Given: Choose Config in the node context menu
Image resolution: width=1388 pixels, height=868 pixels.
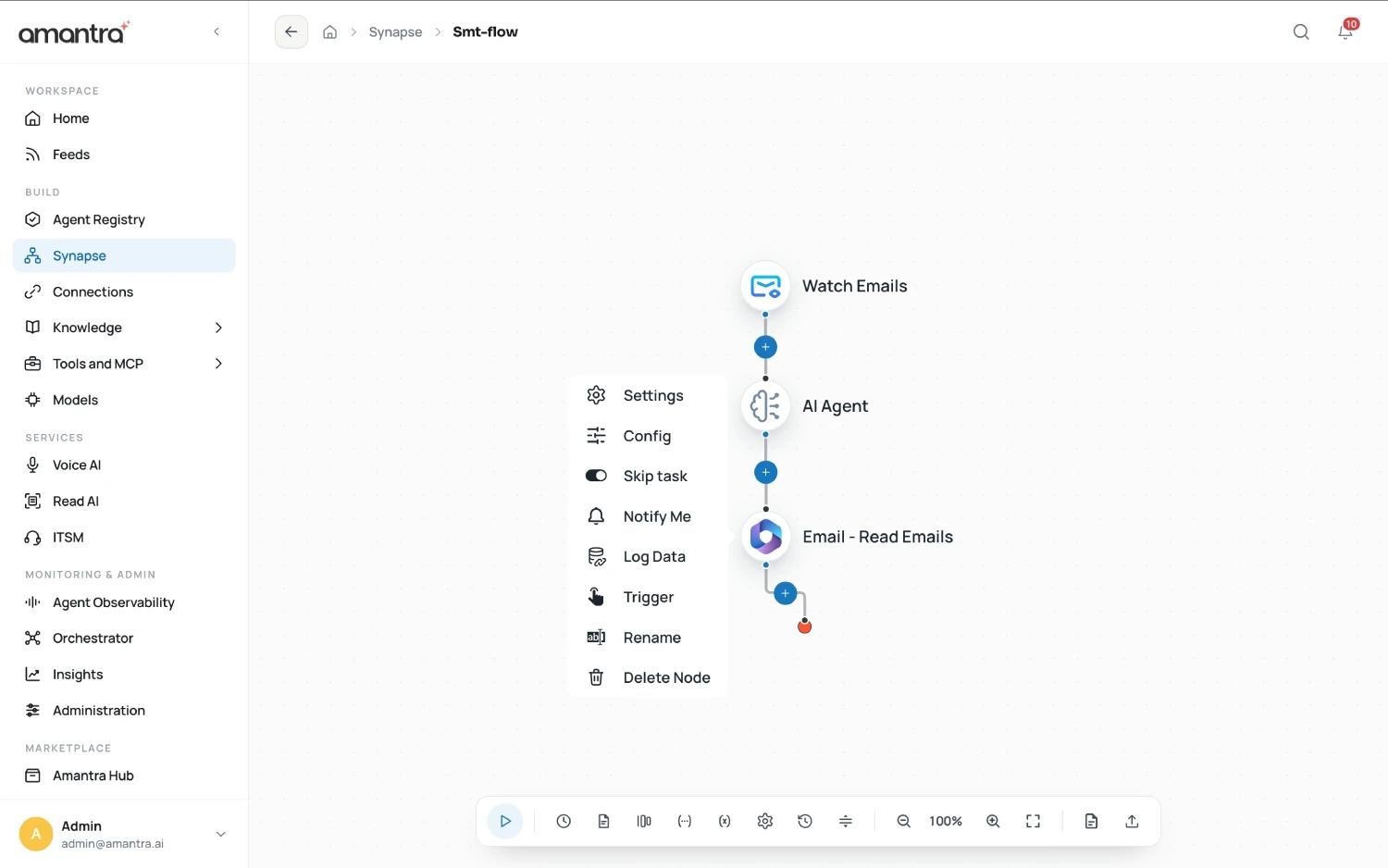Looking at the screenshot, I should click(648, 436).
